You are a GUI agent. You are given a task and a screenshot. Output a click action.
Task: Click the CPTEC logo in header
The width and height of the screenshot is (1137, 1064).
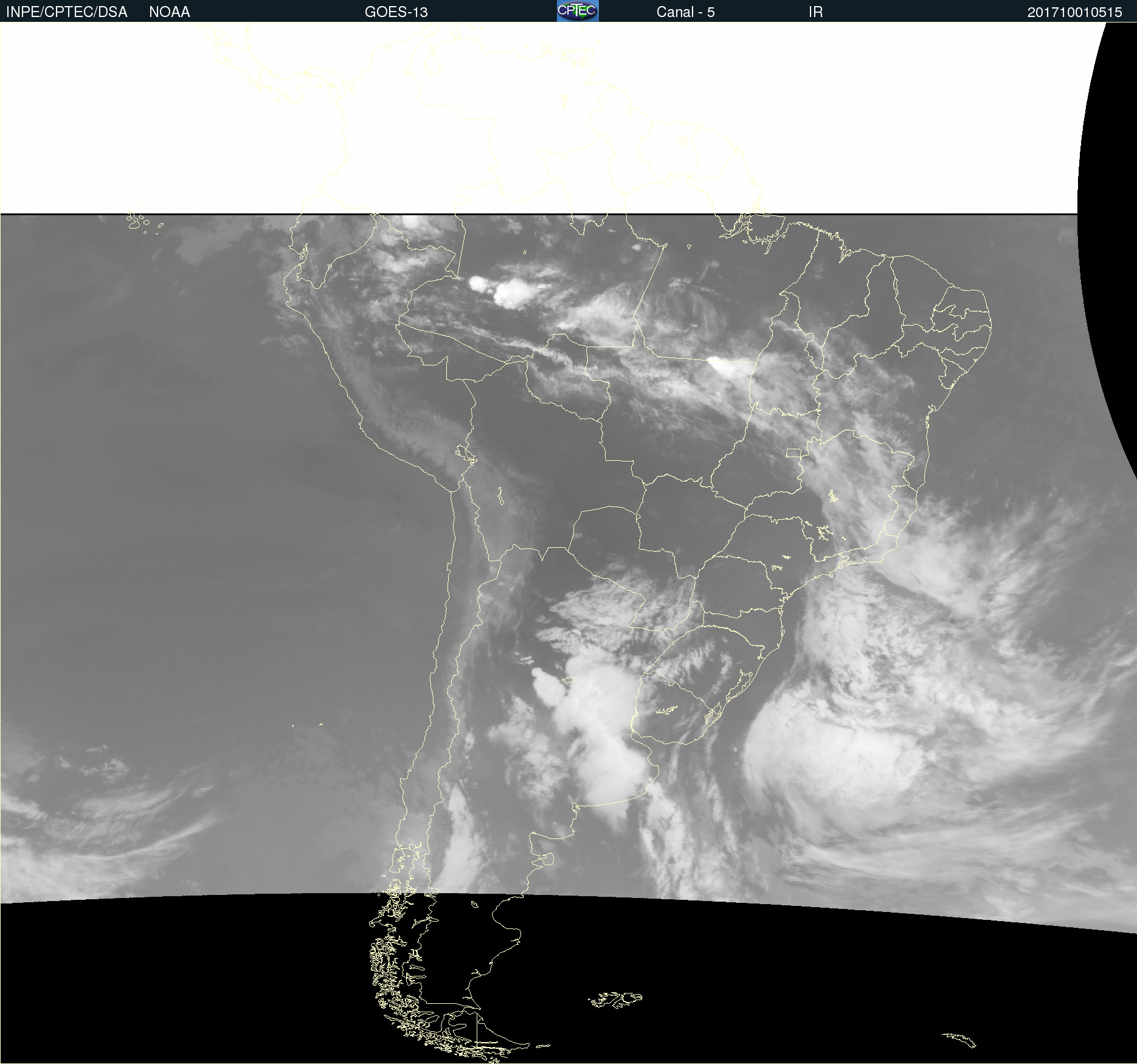[x=578, y=10]
